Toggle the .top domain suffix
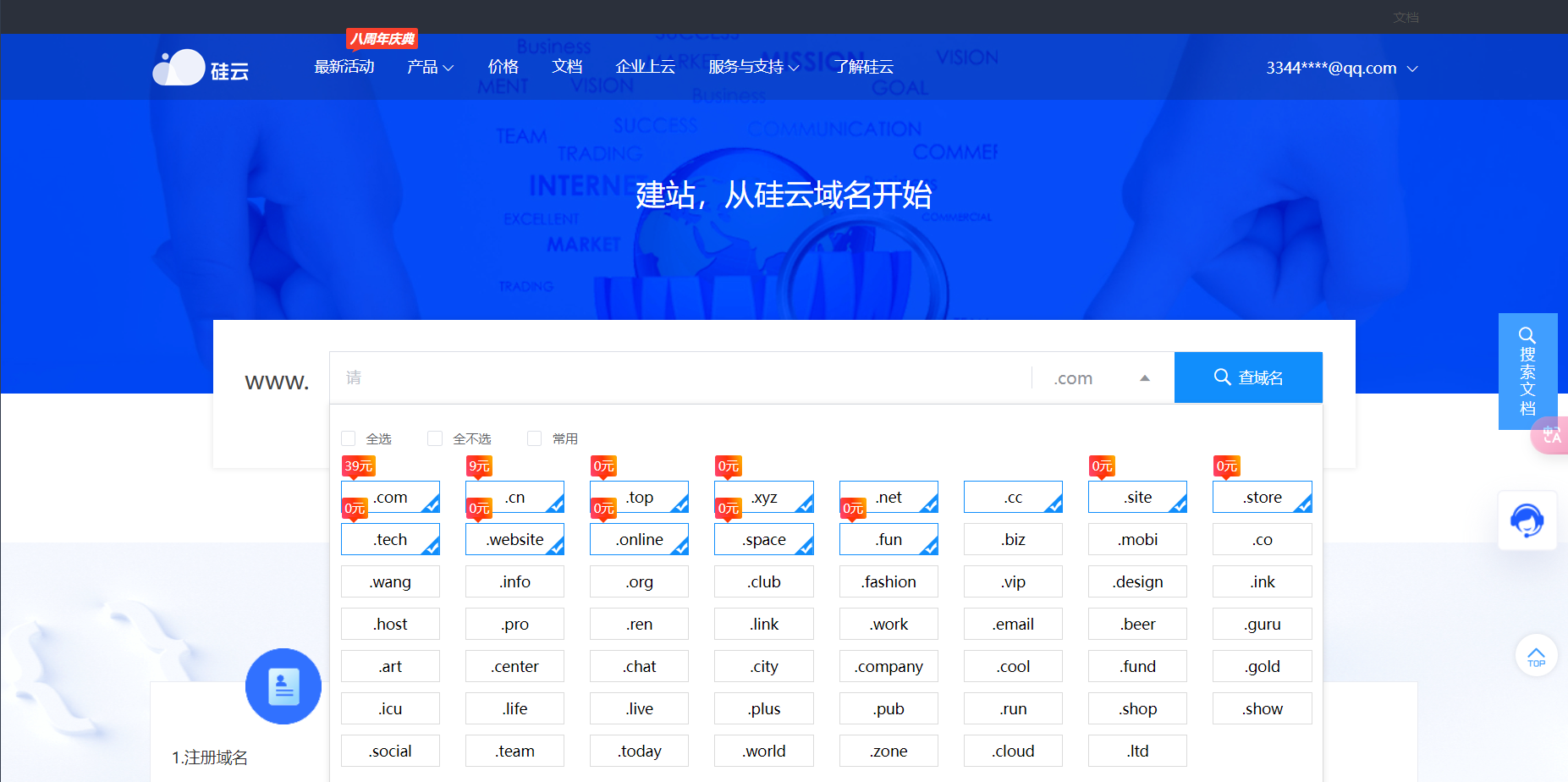The height and width of the screenshot is (782, 1568). pos(639,497)
